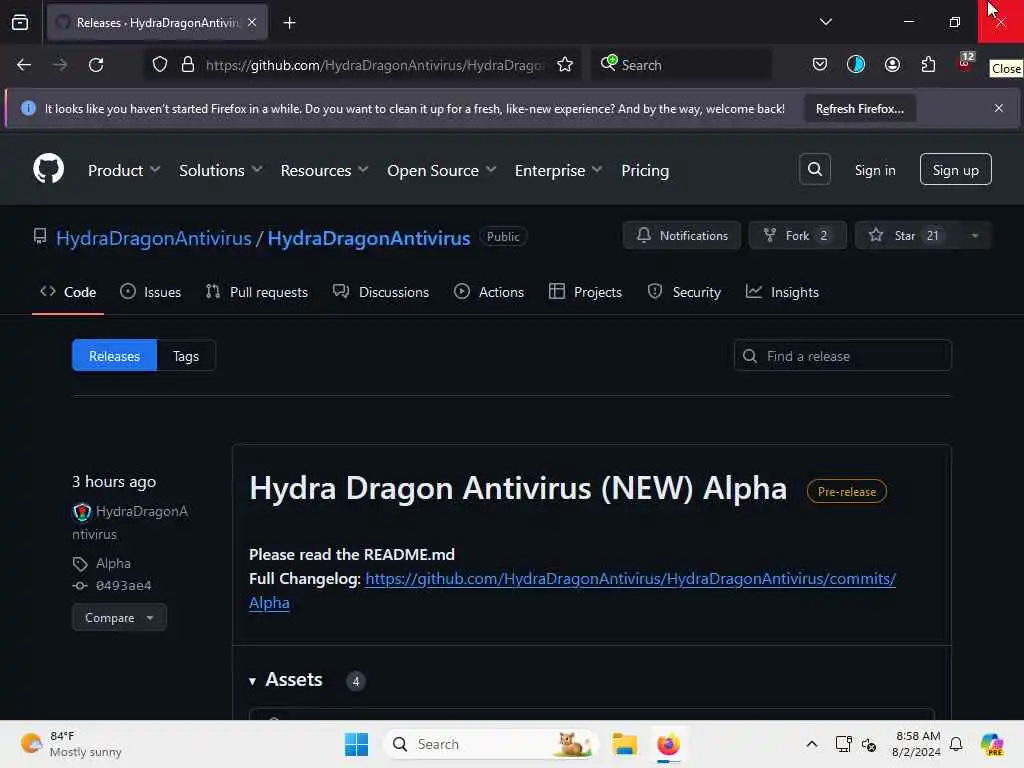Image resolution: width=1024 pixels, height=768 pixels.
Task: Select the Code tab
Action: (x=68, y=292)
